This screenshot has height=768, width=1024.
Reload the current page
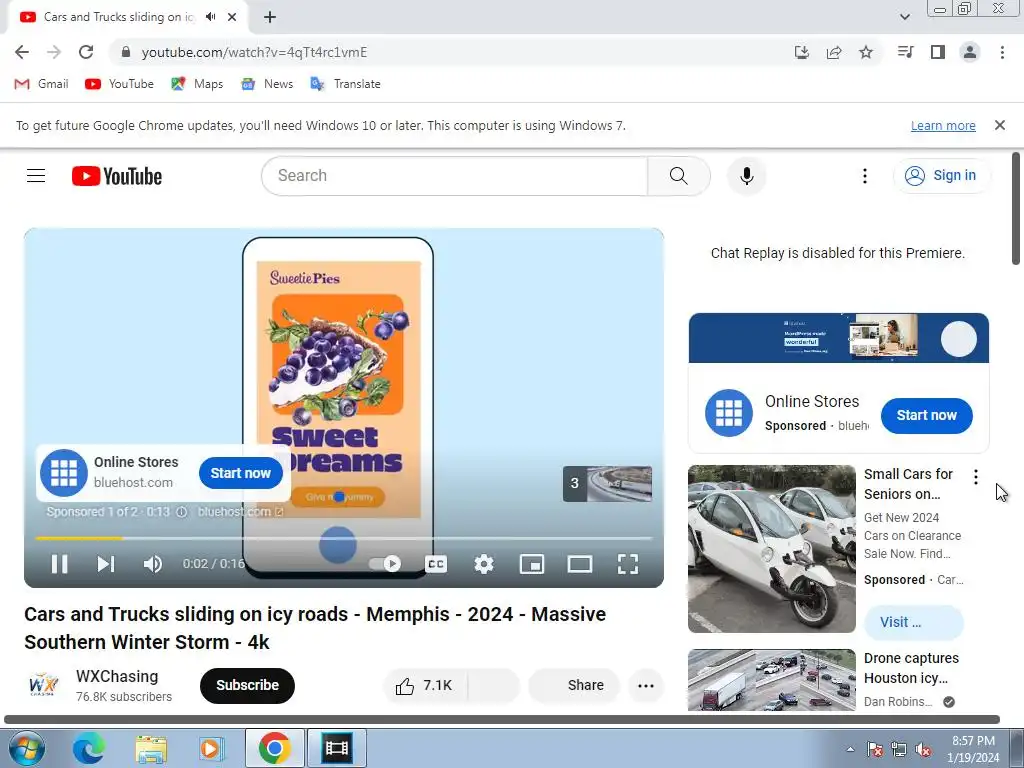(86, 52)
